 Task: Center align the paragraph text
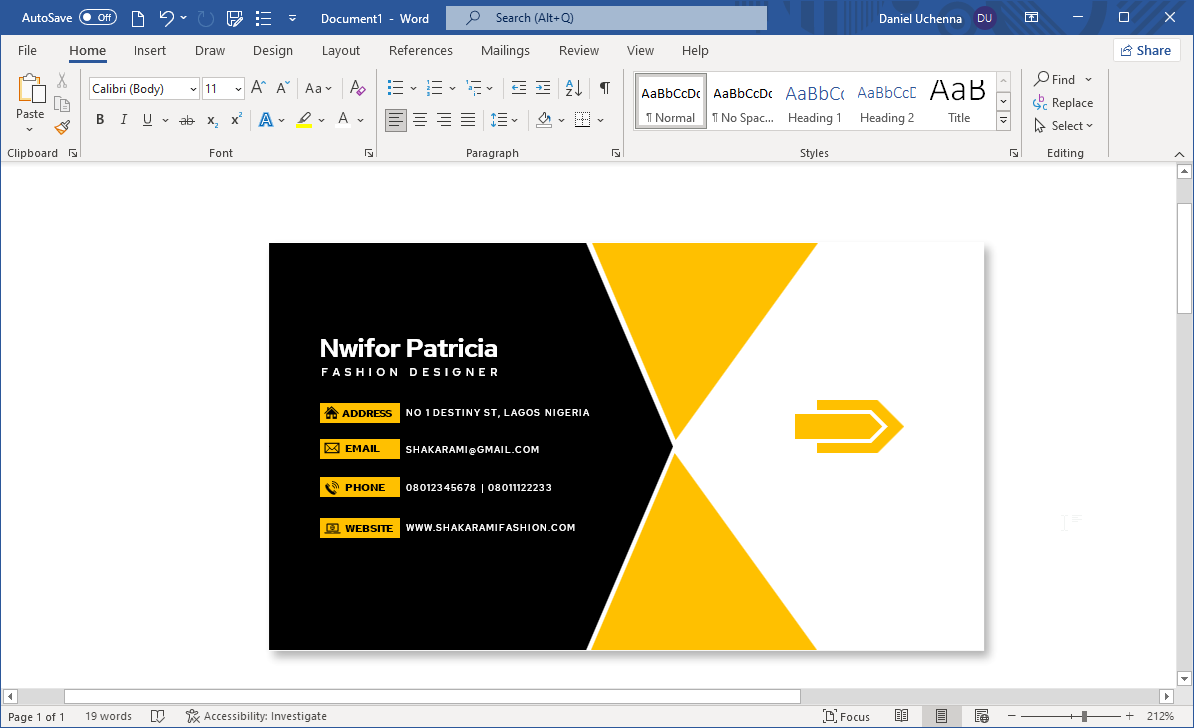click(420, 120)
